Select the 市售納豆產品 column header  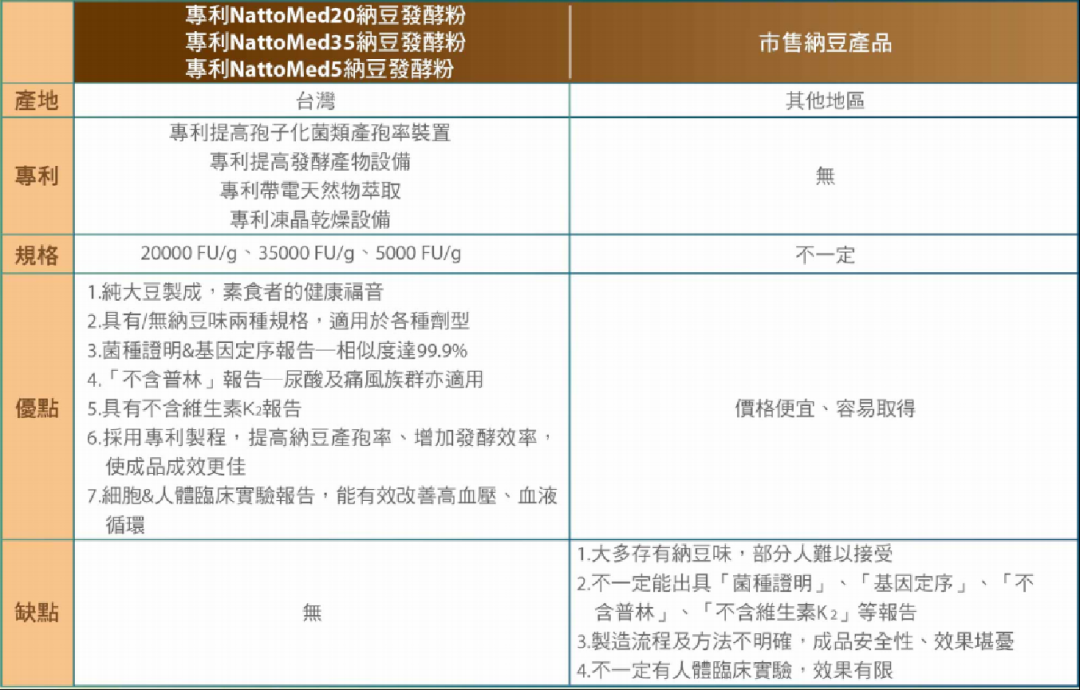(x=825, y=43)
